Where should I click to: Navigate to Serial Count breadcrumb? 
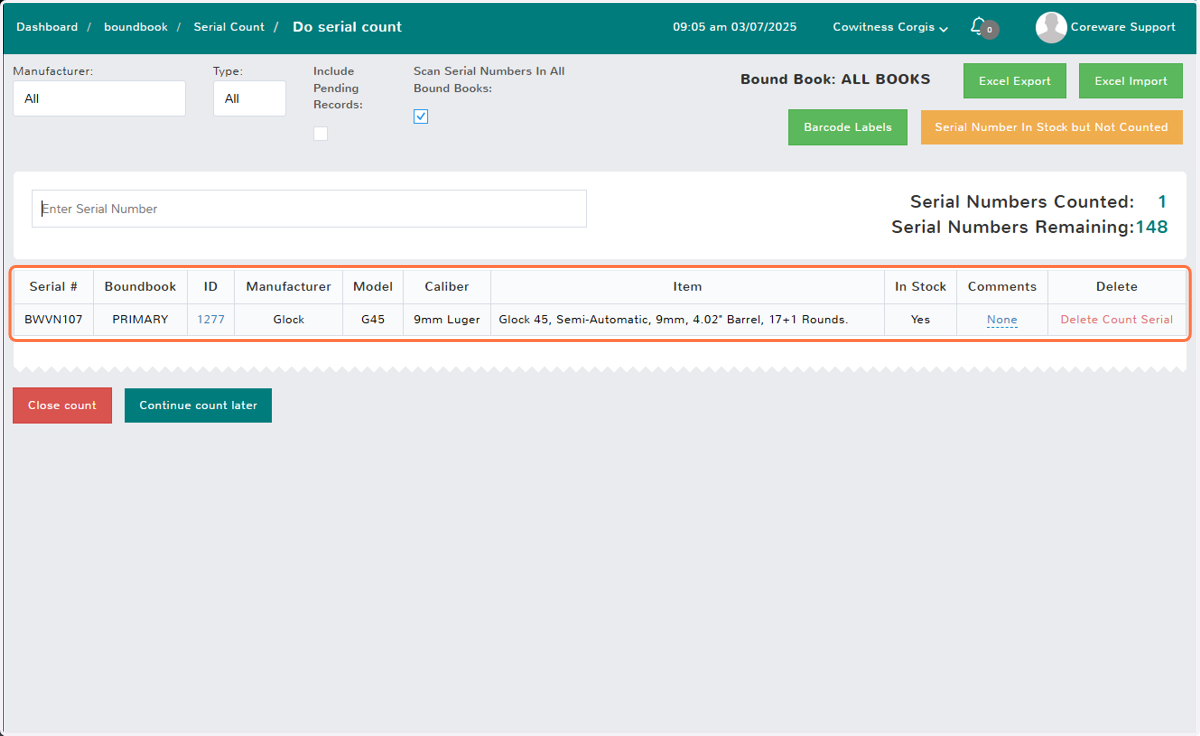pos(229,27)
